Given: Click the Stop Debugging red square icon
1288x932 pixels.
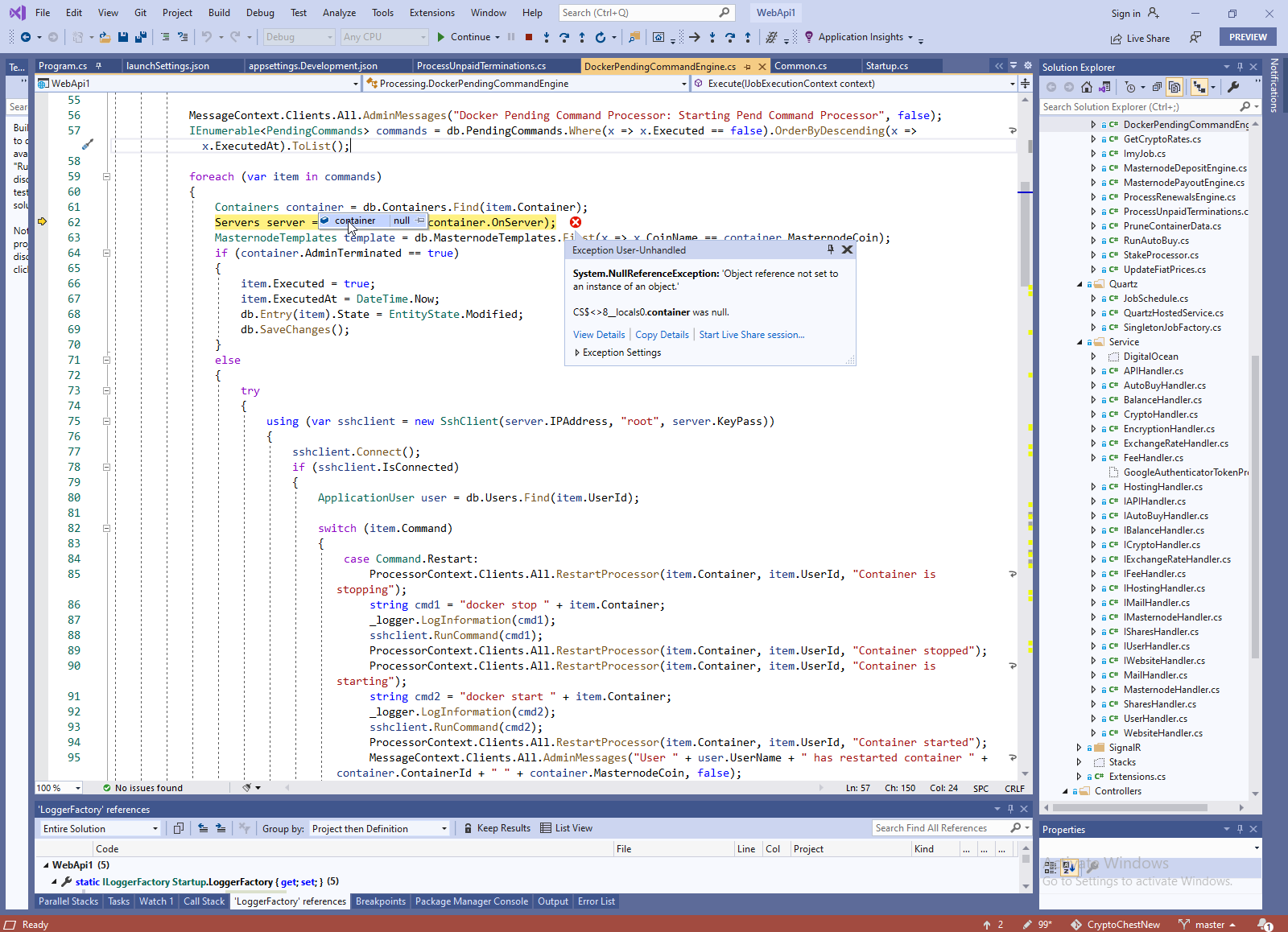Looking at the screenshot, I should coord(529,37).
